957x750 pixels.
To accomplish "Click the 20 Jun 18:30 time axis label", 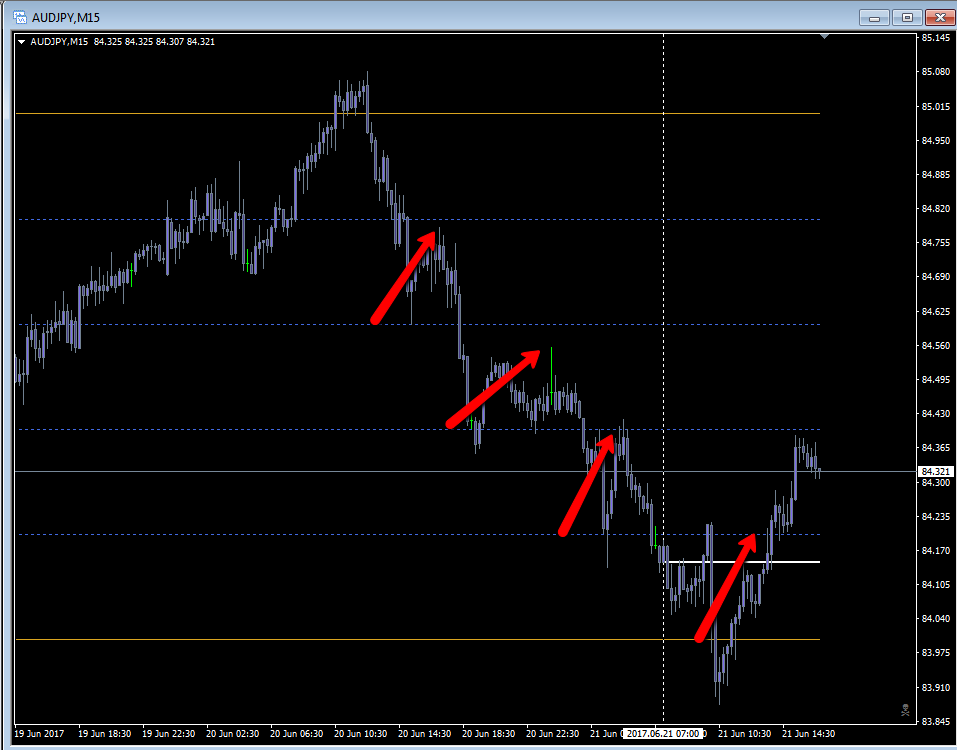I will (489, 734).
